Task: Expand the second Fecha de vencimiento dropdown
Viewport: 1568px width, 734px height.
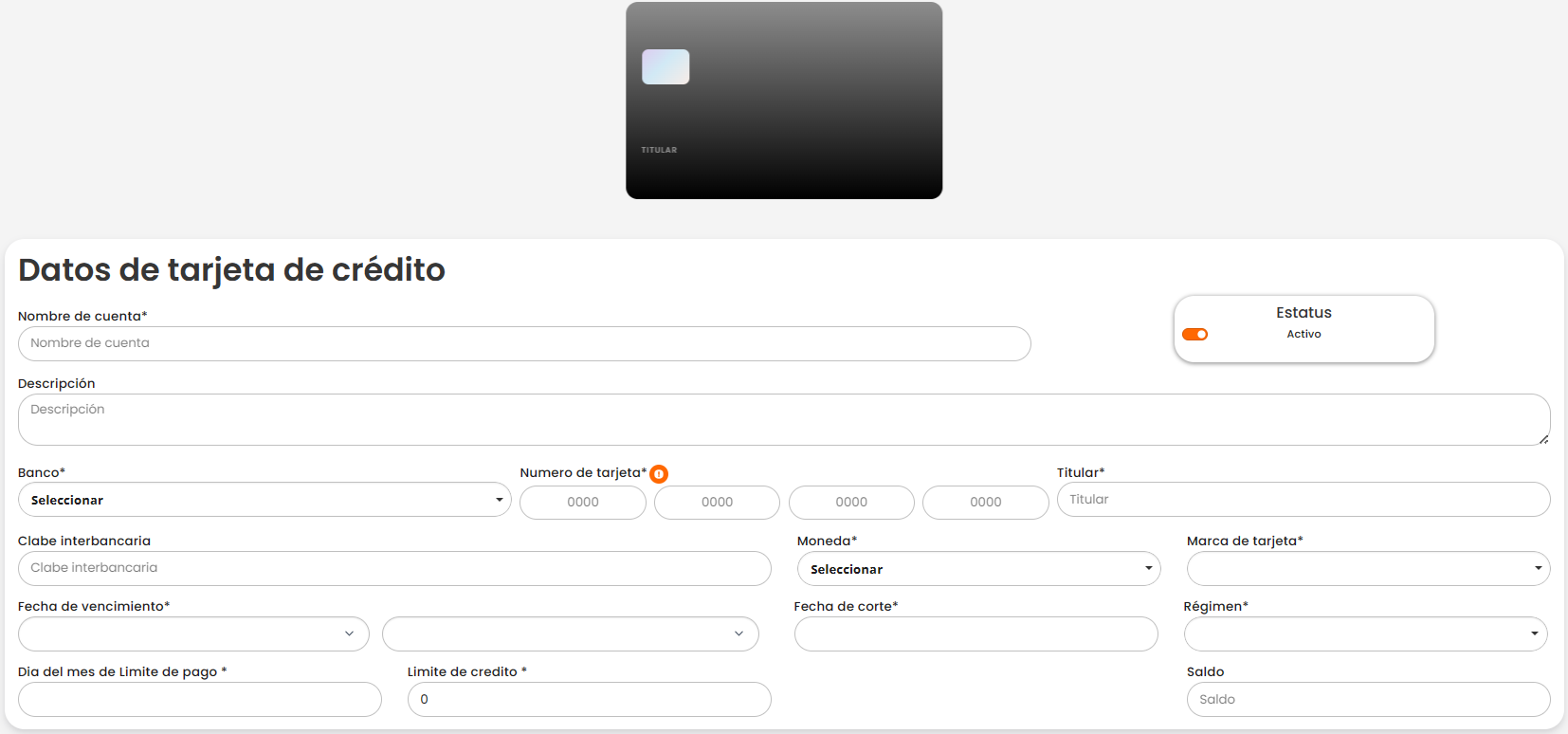Action: [x=570, y=634]
